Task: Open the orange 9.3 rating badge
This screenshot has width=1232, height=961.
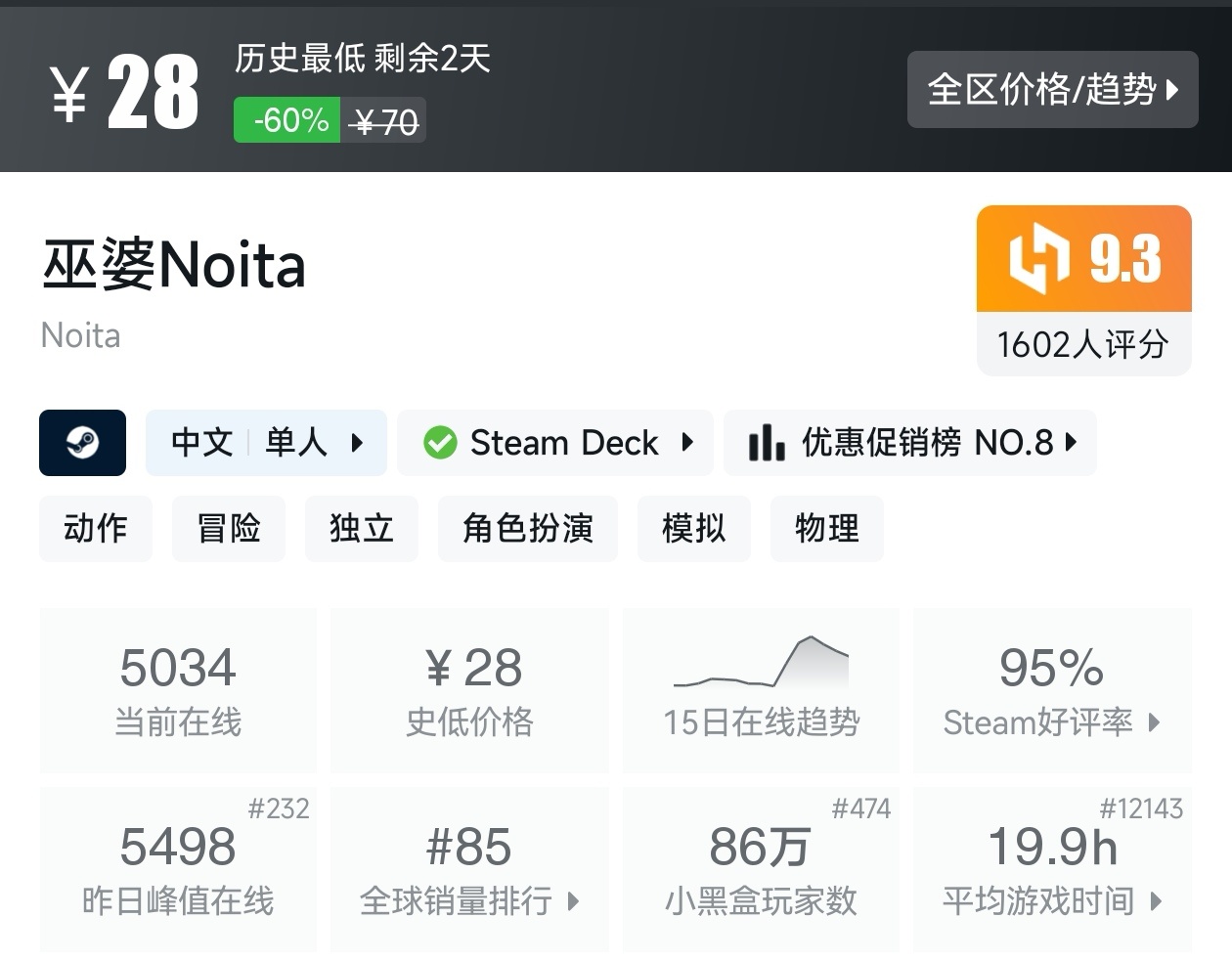Action: [1083, 258]
